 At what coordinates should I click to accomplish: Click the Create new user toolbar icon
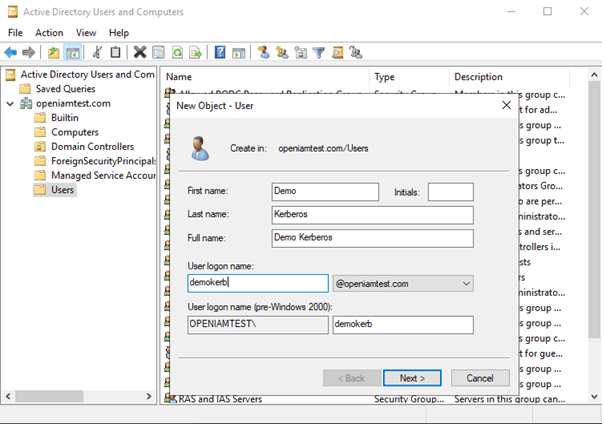[263, 52]
